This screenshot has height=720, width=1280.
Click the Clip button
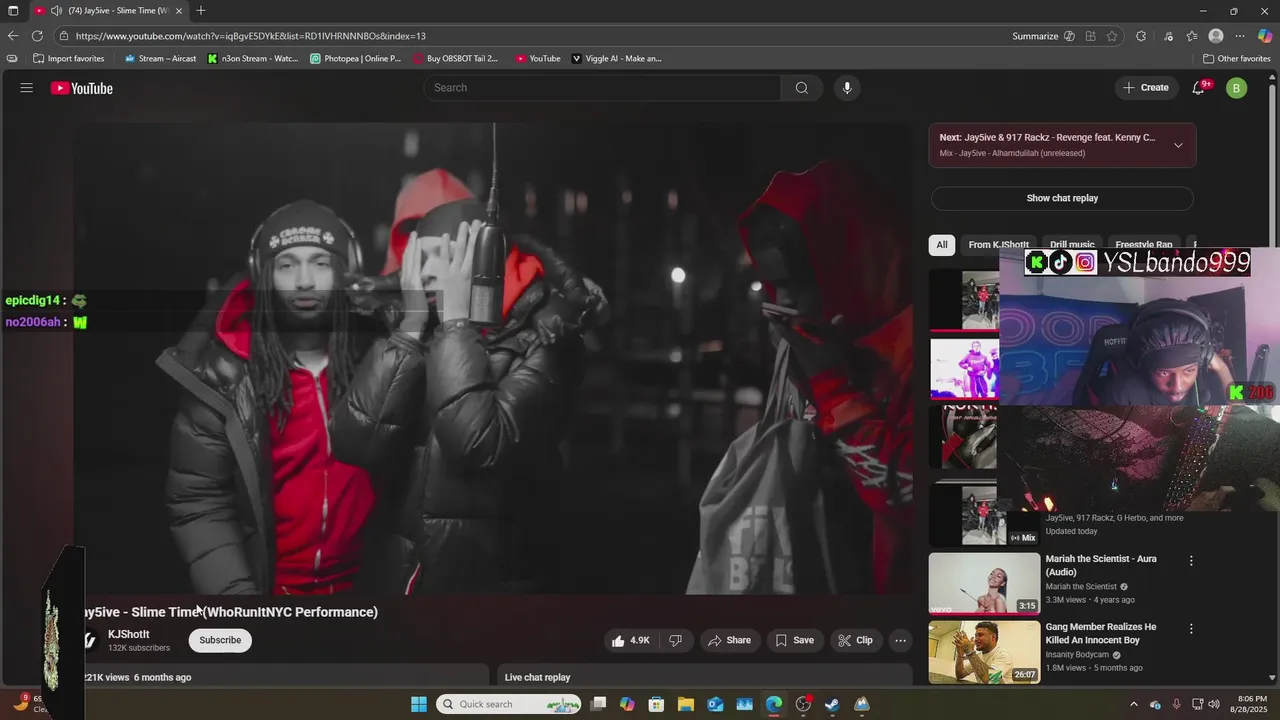[x=855, y=640]
